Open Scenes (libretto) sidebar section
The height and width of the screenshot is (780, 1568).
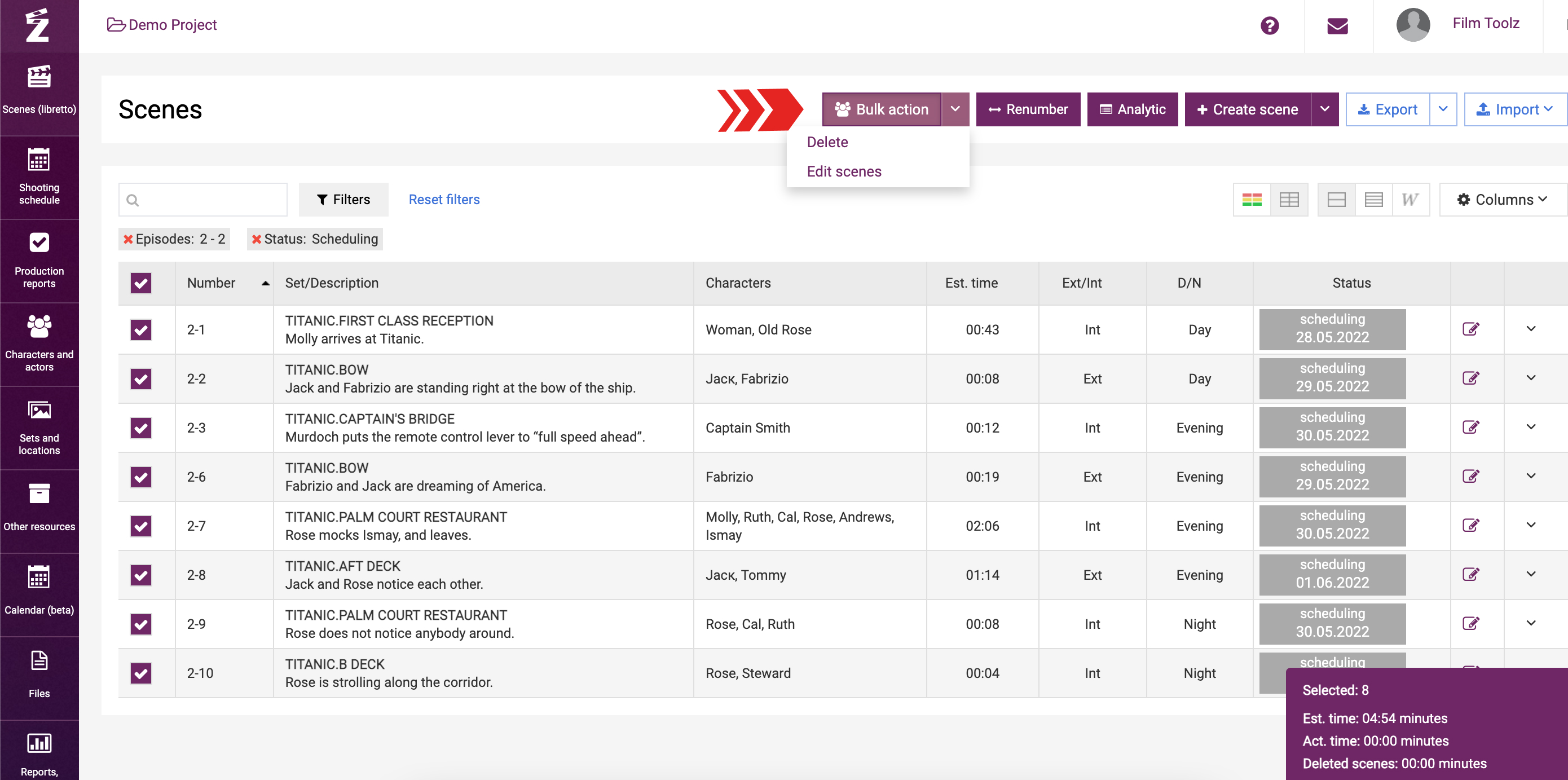coord(39,90)
